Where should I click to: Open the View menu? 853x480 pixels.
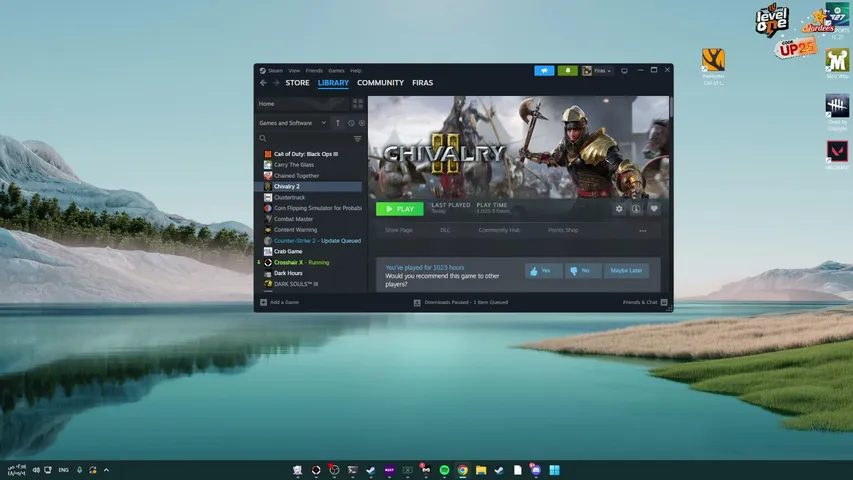(294, 71)
